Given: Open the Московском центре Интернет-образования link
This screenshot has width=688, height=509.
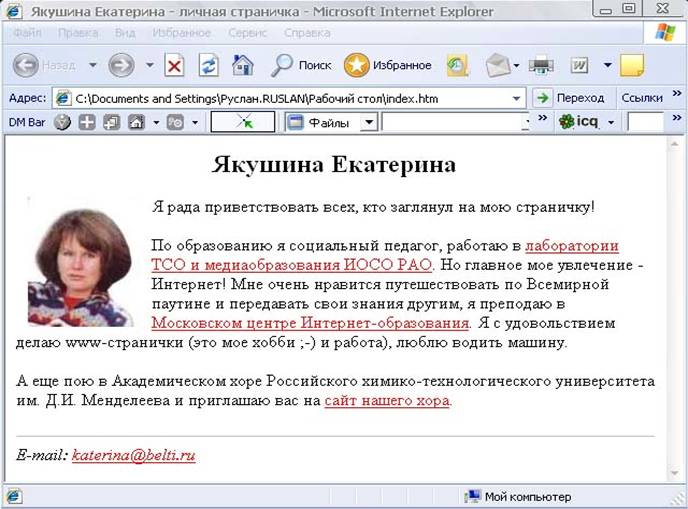Looking at the screenshot, I should coord(310,323).
